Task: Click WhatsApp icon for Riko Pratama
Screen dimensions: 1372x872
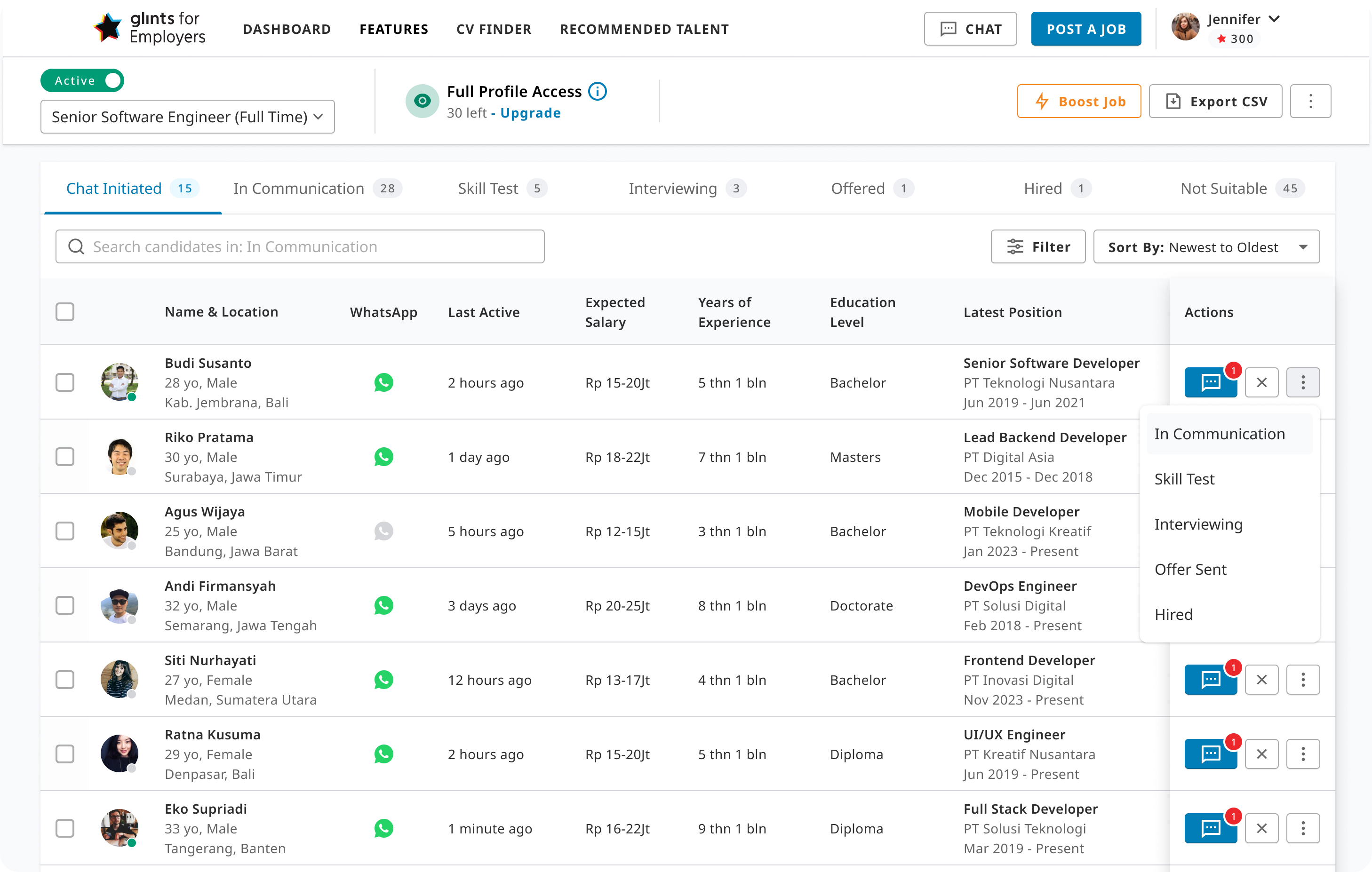Action: click(x=383, y=457)
